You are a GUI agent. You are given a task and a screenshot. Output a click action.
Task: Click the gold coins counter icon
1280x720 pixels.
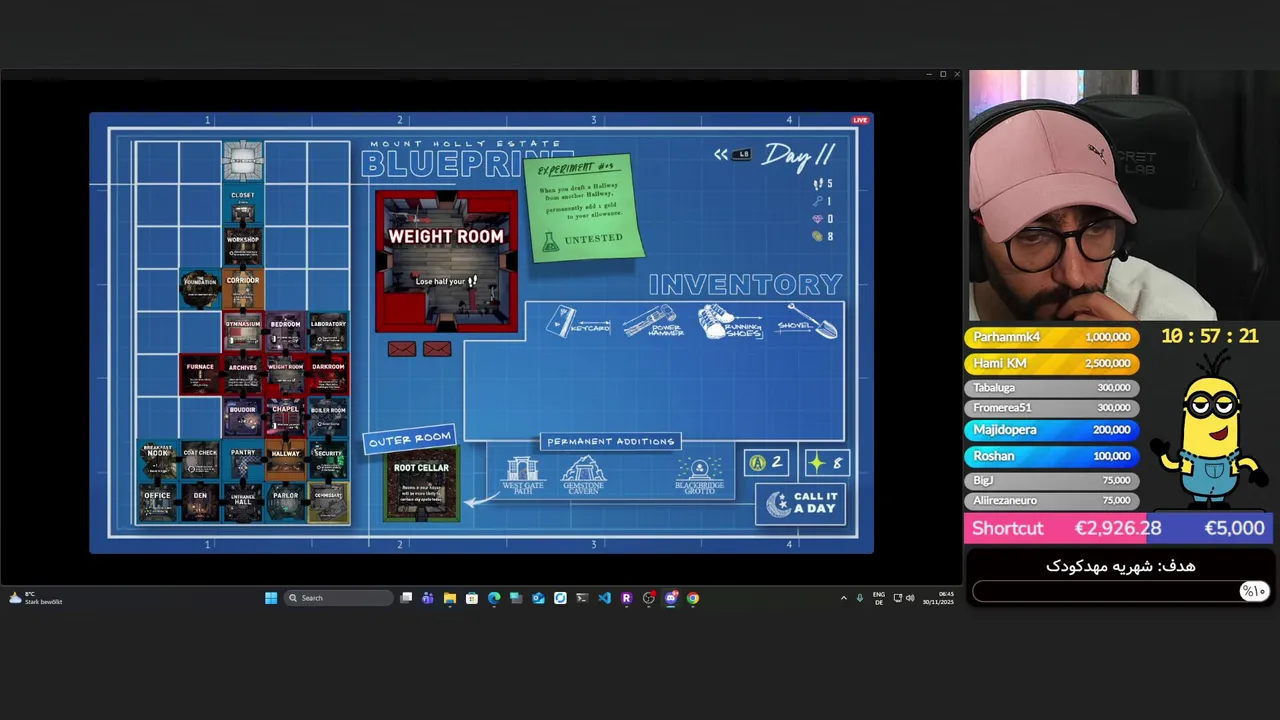[822, 237]
